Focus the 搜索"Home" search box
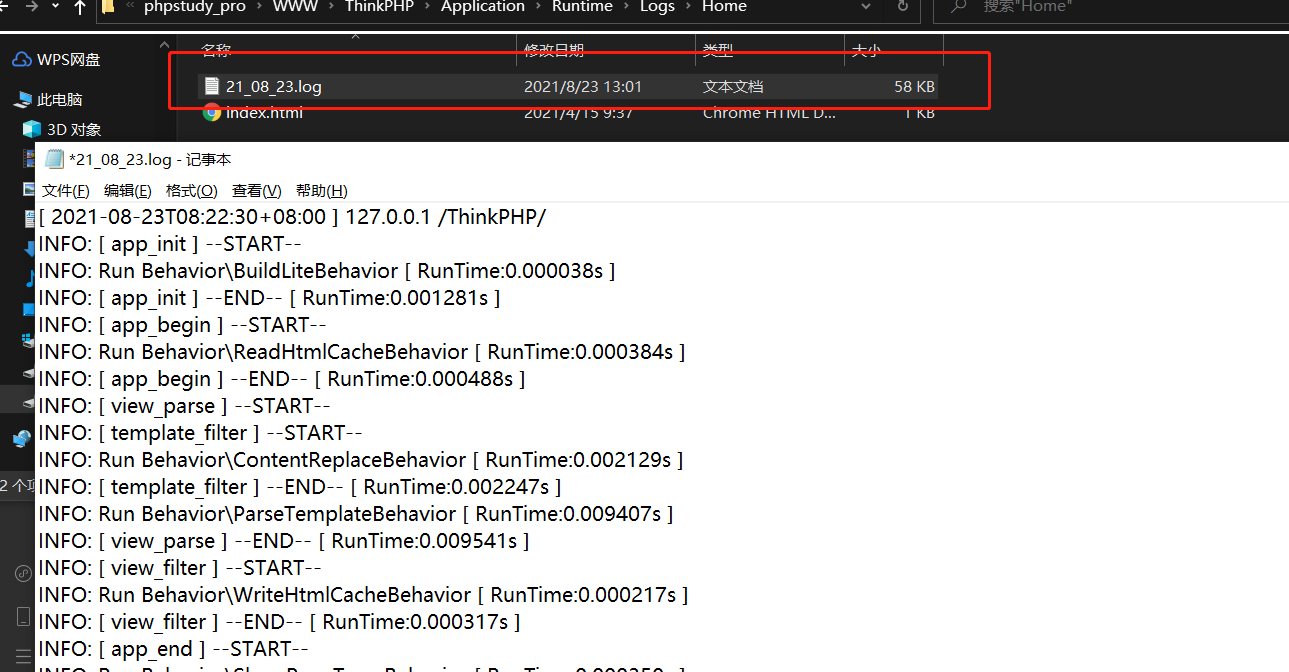The width and height of the screenshot is (1289, 672). [x=1110, y=6]
